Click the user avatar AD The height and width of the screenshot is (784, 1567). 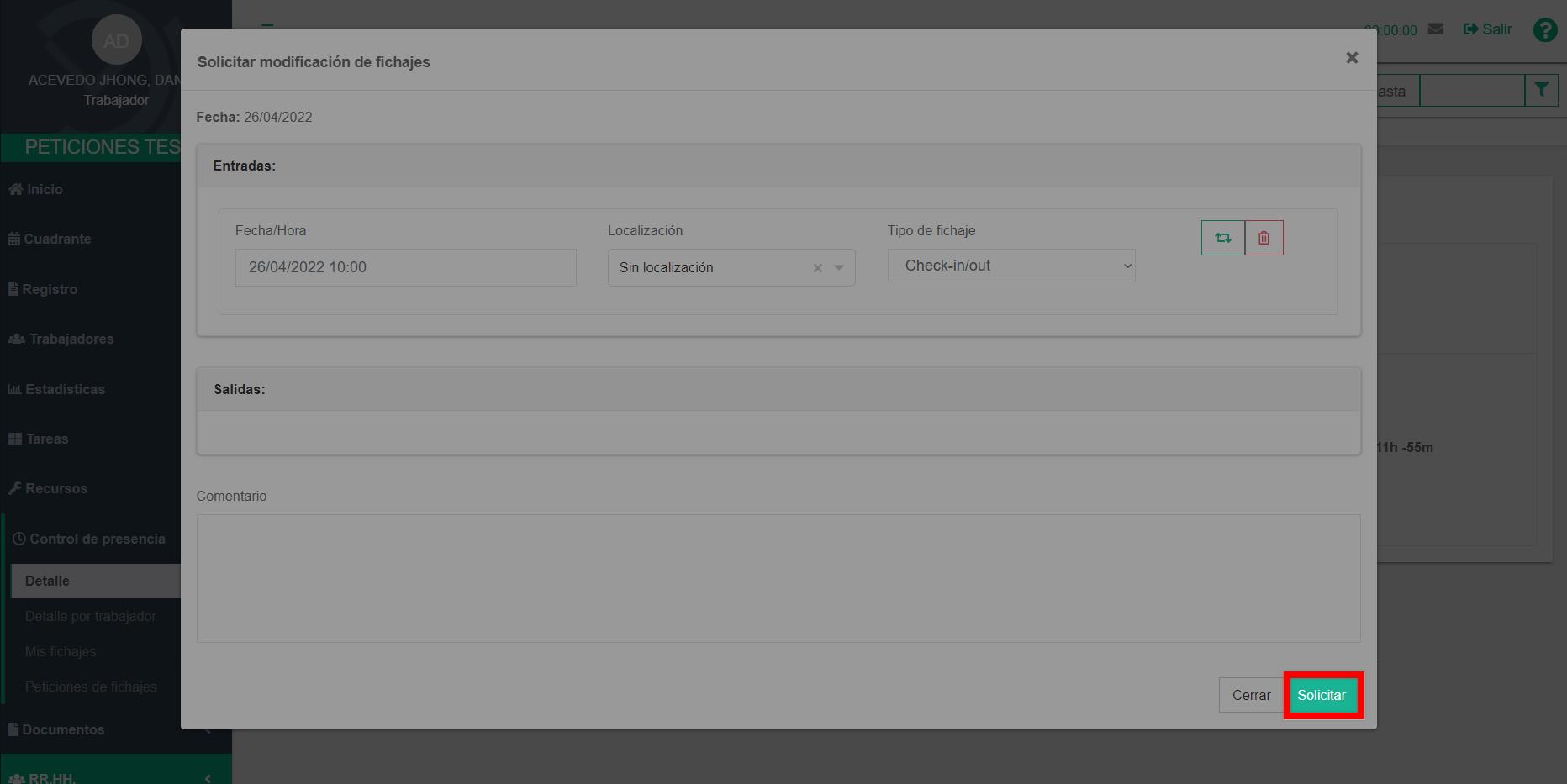tap(116, 40)
